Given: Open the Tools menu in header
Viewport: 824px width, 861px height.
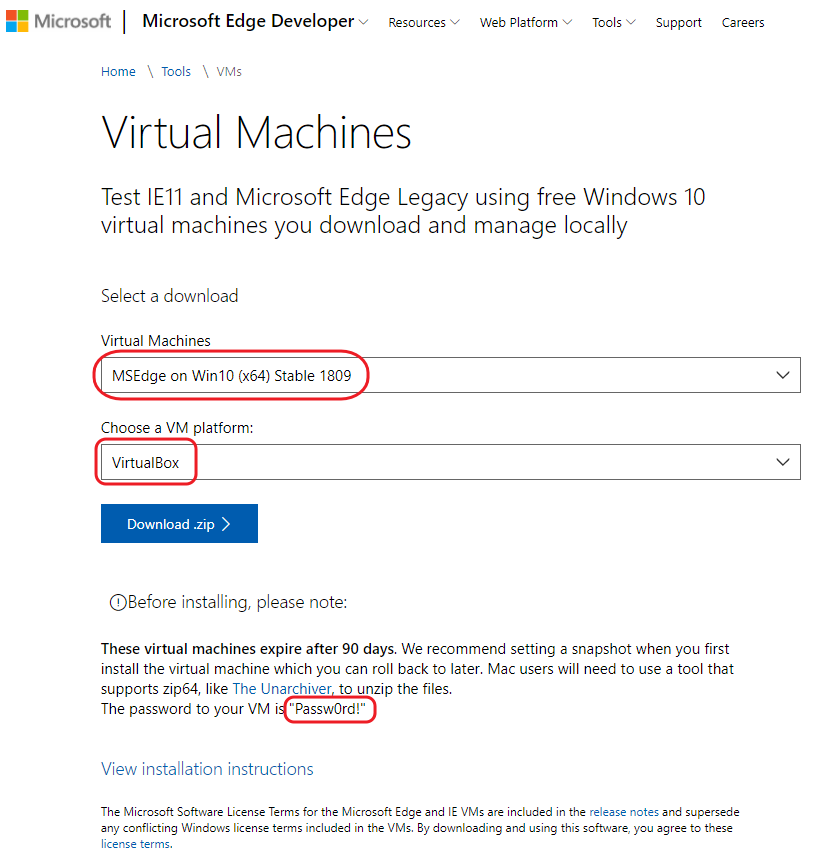Looking at the screenshot, I should coord(613,23).
